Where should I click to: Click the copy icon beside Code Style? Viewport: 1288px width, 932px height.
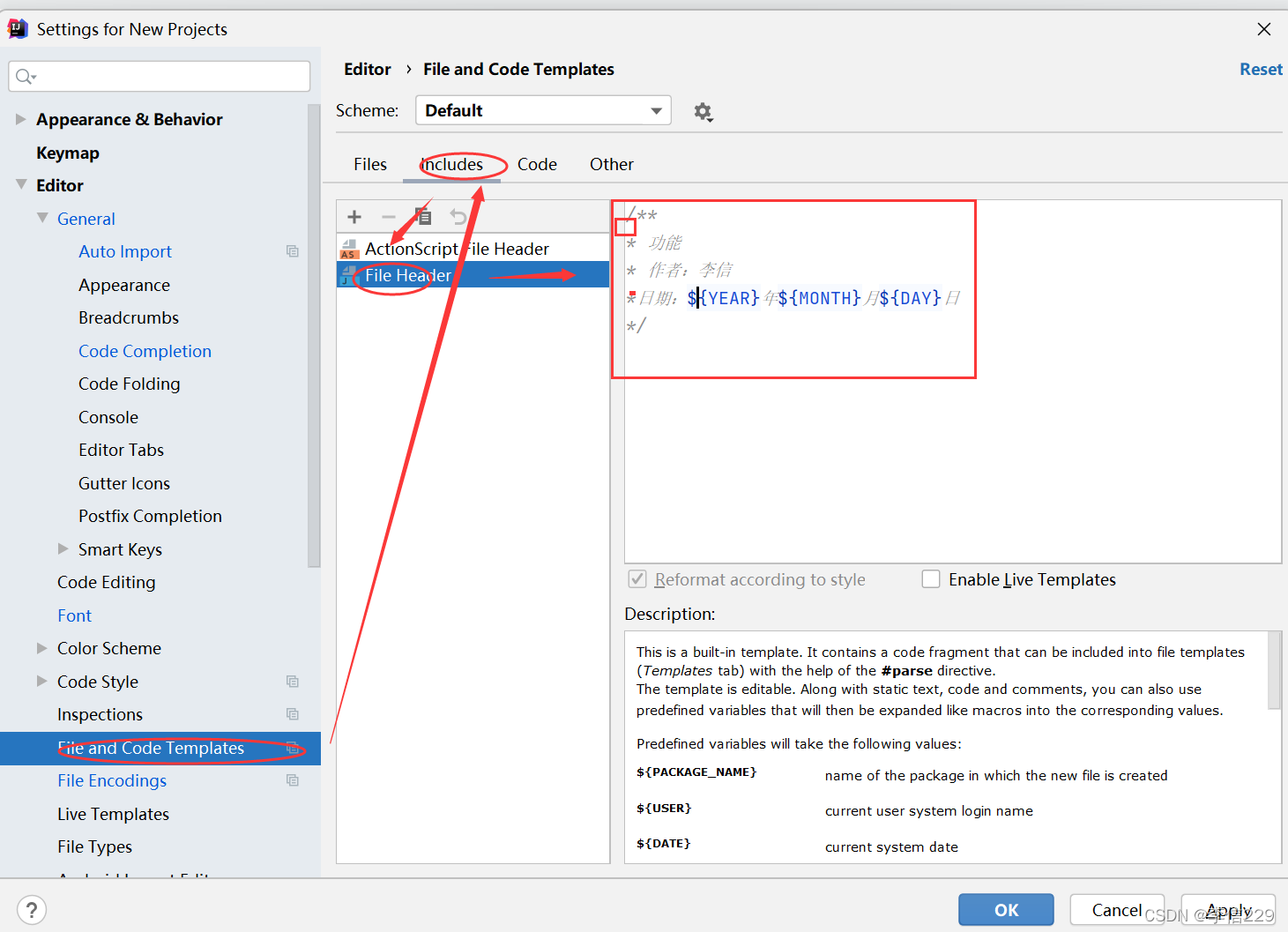tap(293, 682)
